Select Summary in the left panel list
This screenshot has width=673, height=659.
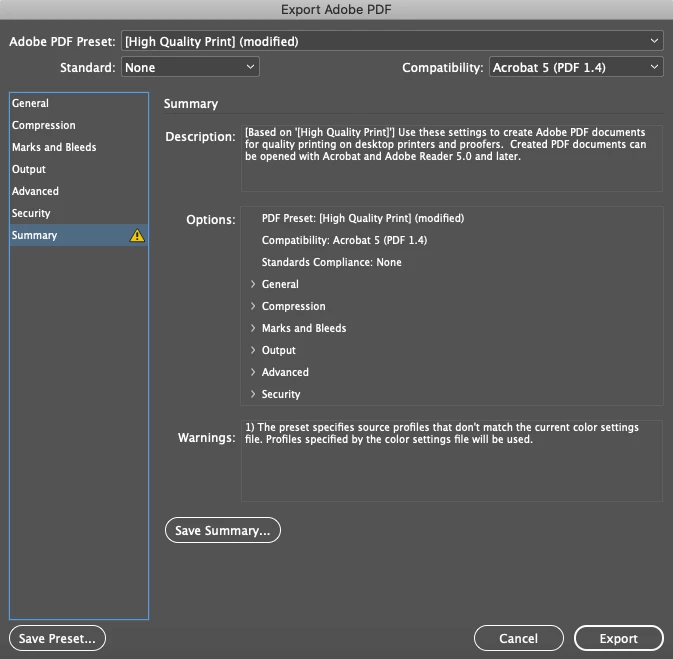pyautogui.click(x=79, y=235)
